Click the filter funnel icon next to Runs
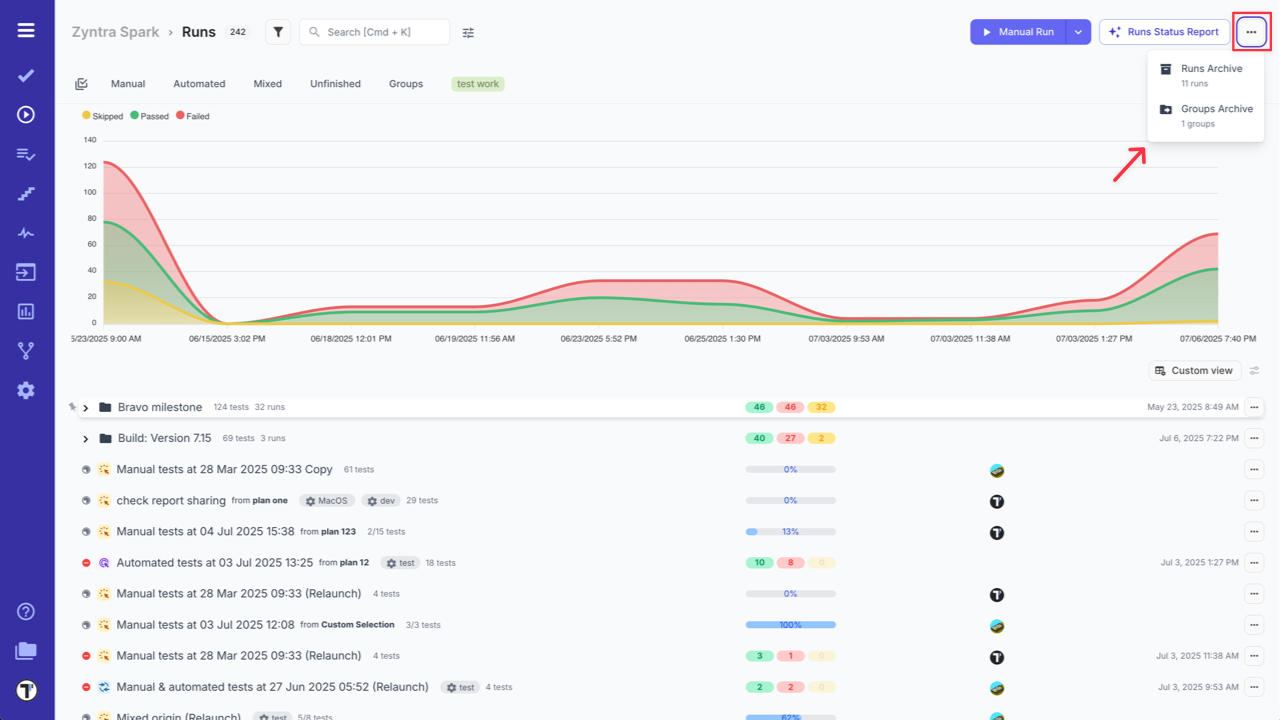 point(278,31)
